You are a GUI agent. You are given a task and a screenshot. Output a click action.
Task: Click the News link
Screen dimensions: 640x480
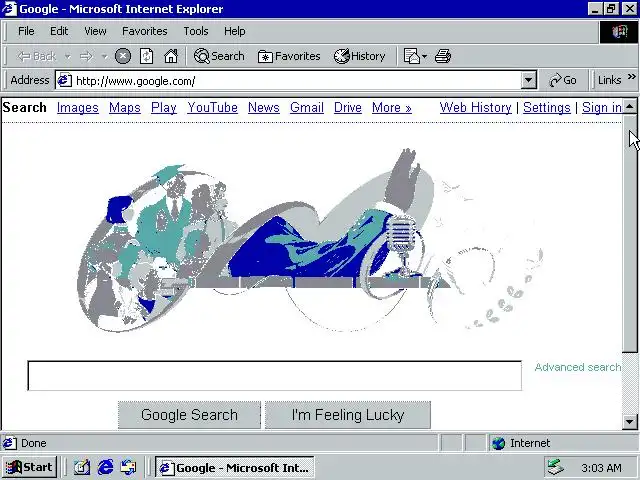[x=264, y=107]
